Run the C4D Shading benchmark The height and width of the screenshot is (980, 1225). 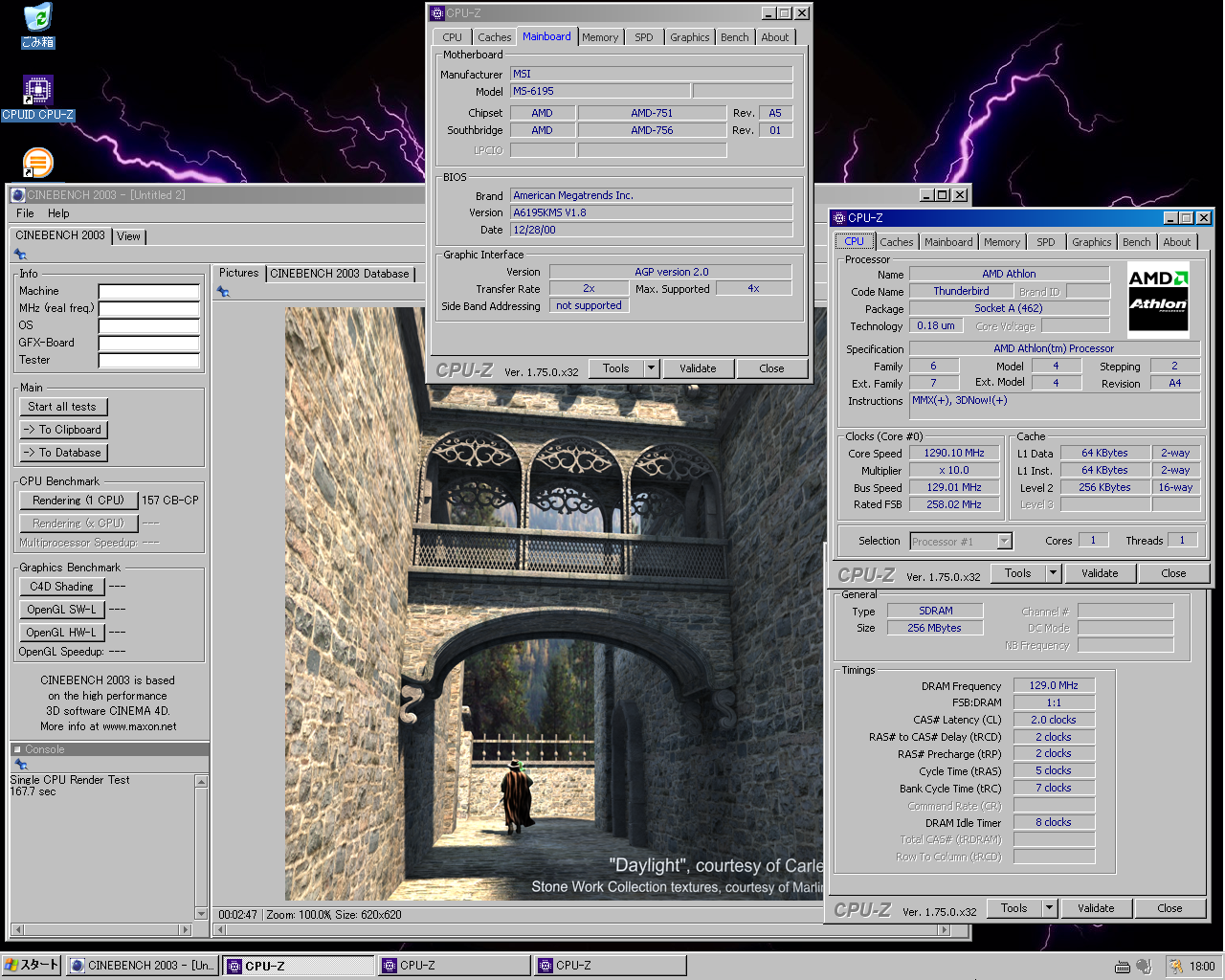61,587
